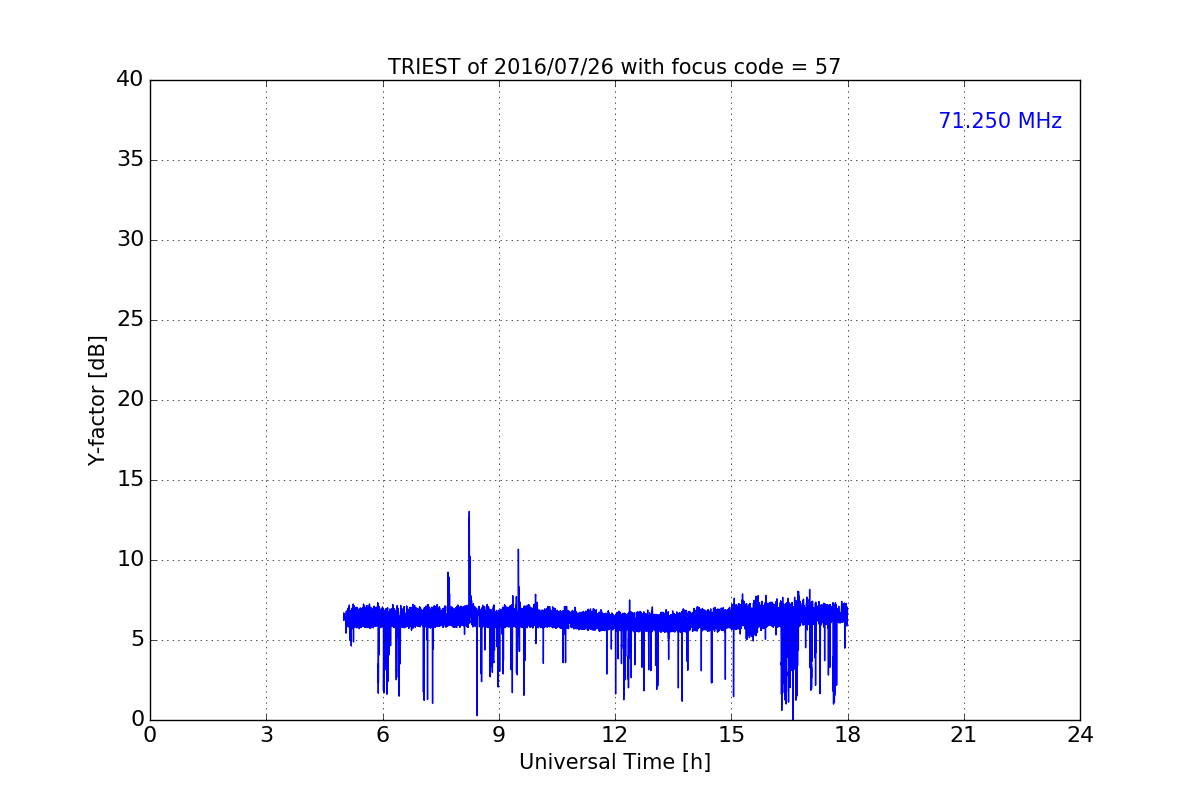The height and width of the screenshot is (800, 1200).
Task: Click the spike peak near 9.5 hours
Action: pyautogui.click(x=518, y=550)
